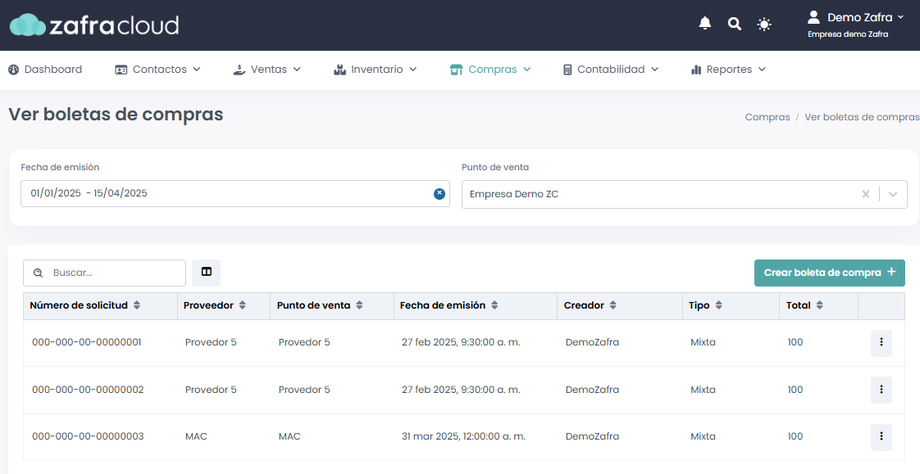Viewport: 920px width, 474px height.
Task: Open actions menu for boleta 00000001
Action: 881,343
